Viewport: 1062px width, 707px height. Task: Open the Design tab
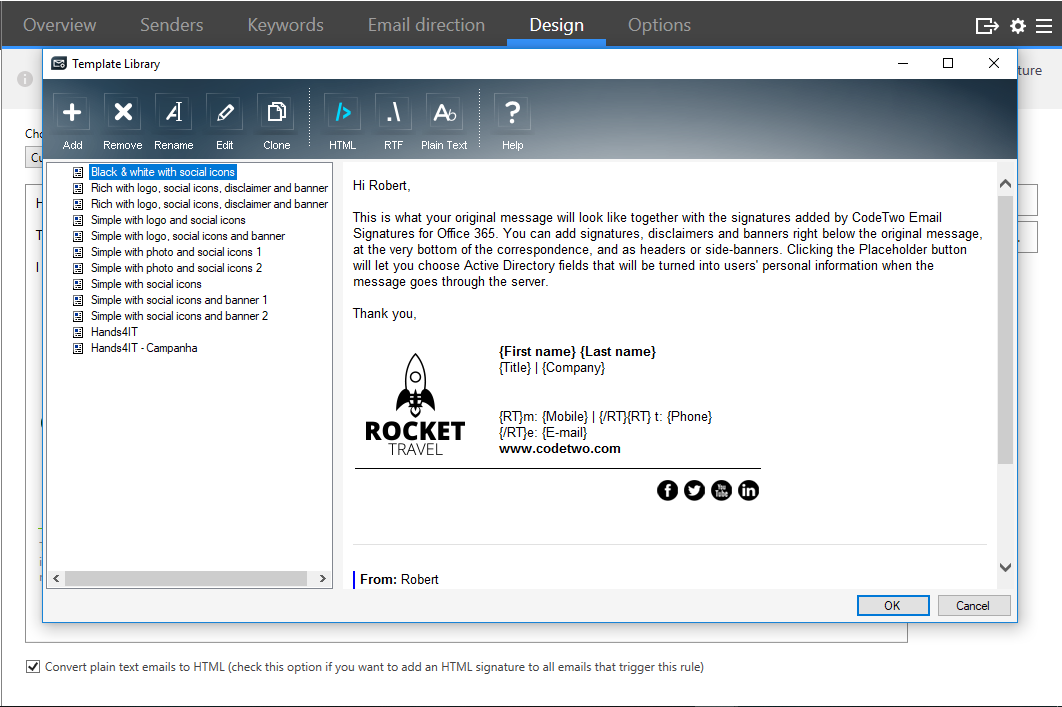(556, 25)
